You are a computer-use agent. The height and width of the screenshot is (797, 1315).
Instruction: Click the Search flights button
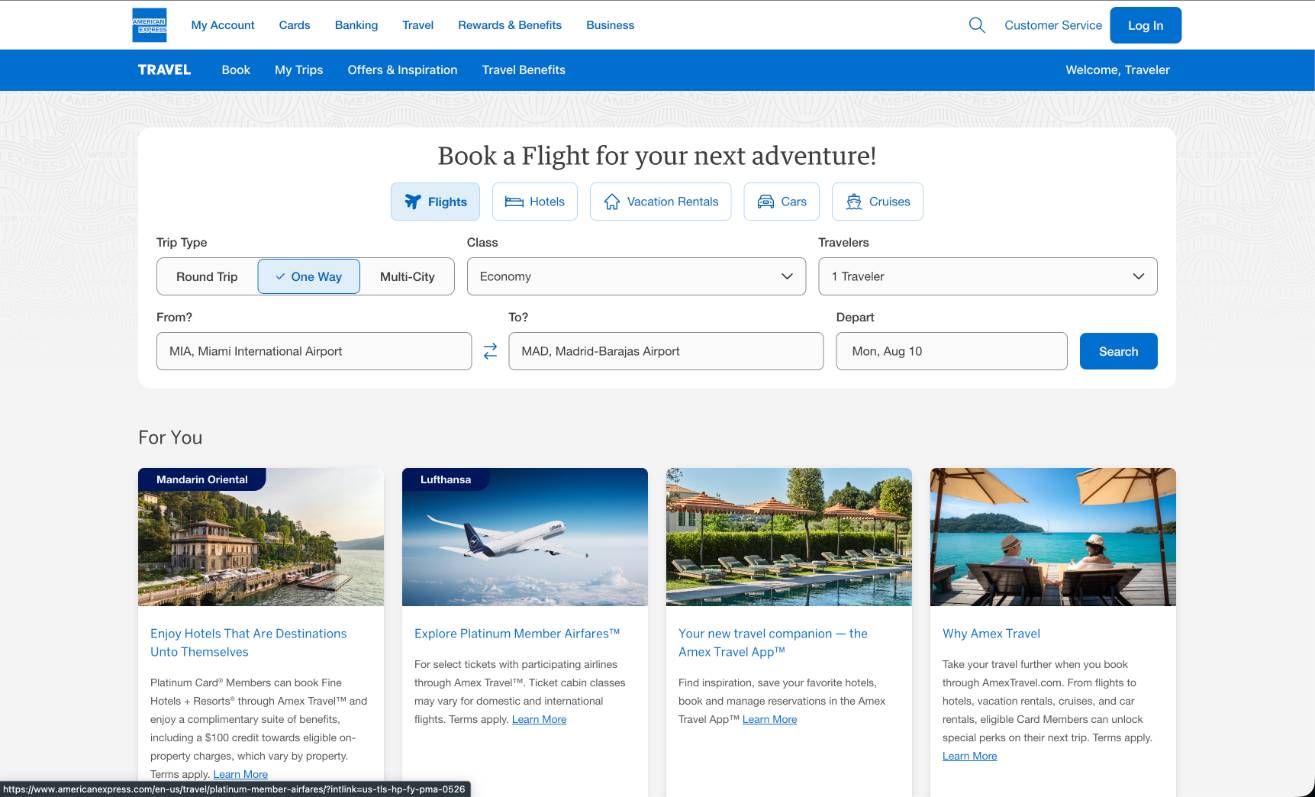pos(1118,351)
